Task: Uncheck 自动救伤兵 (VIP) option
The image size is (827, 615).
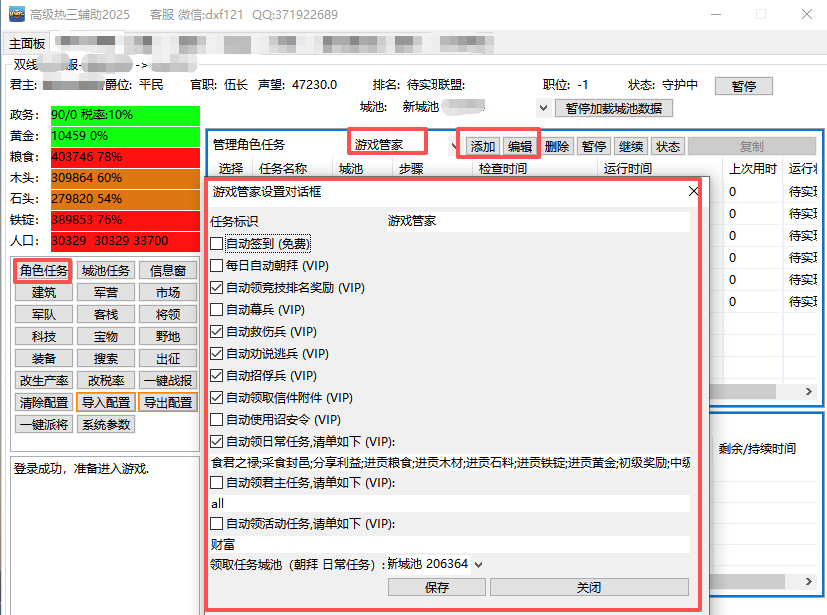Action: (217, 332)
